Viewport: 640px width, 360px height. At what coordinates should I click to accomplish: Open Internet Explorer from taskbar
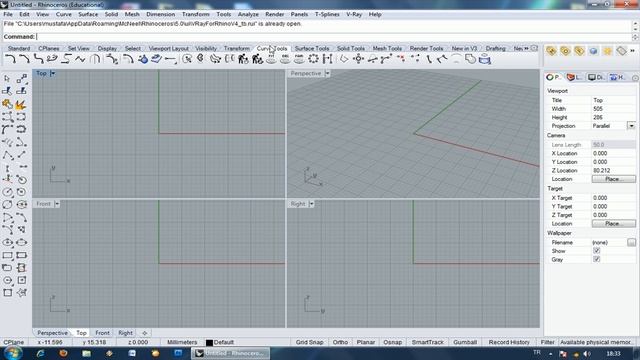(x=40, y=353)
